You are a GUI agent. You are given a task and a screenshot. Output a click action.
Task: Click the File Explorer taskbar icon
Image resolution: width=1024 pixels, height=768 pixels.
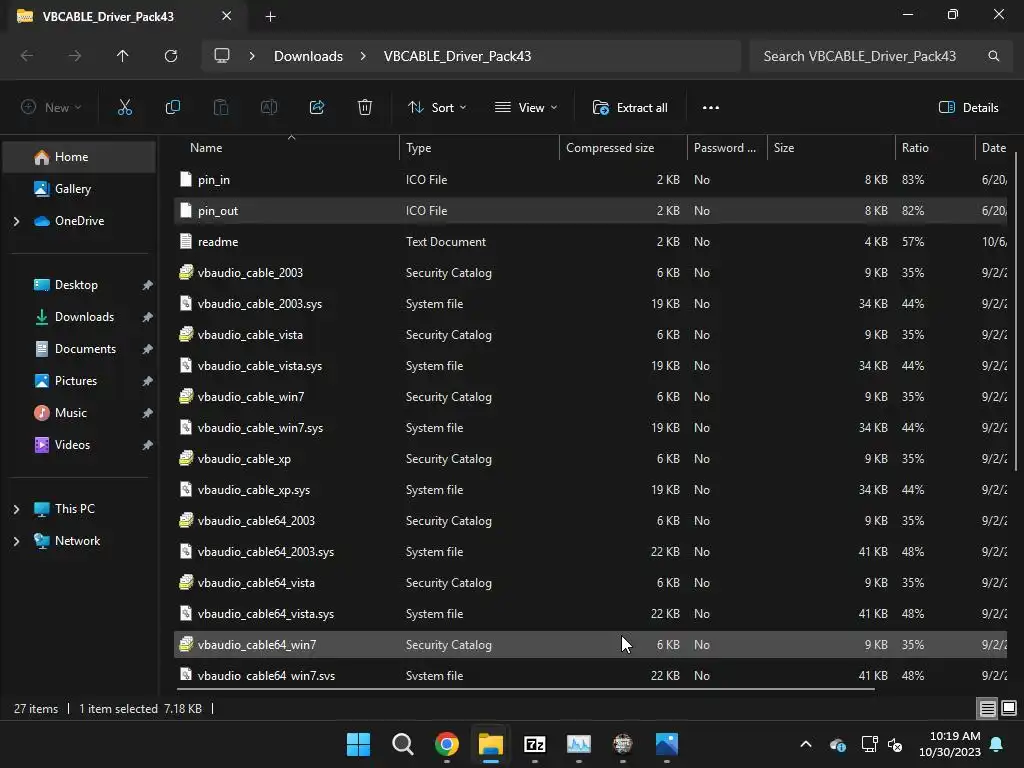(x=490, y=744)
